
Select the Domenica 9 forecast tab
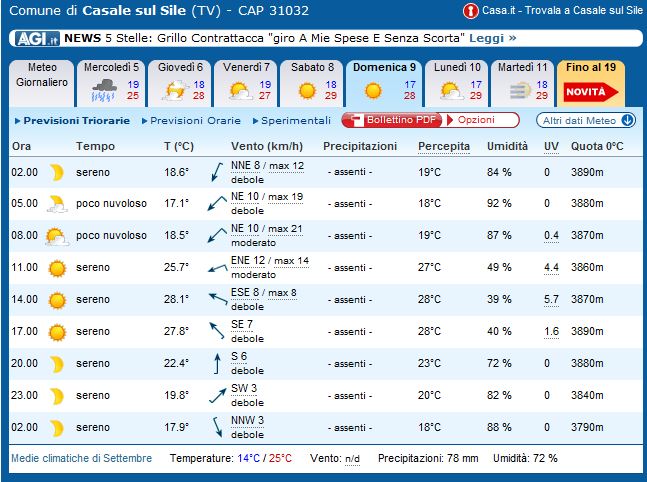pos(383,83)
